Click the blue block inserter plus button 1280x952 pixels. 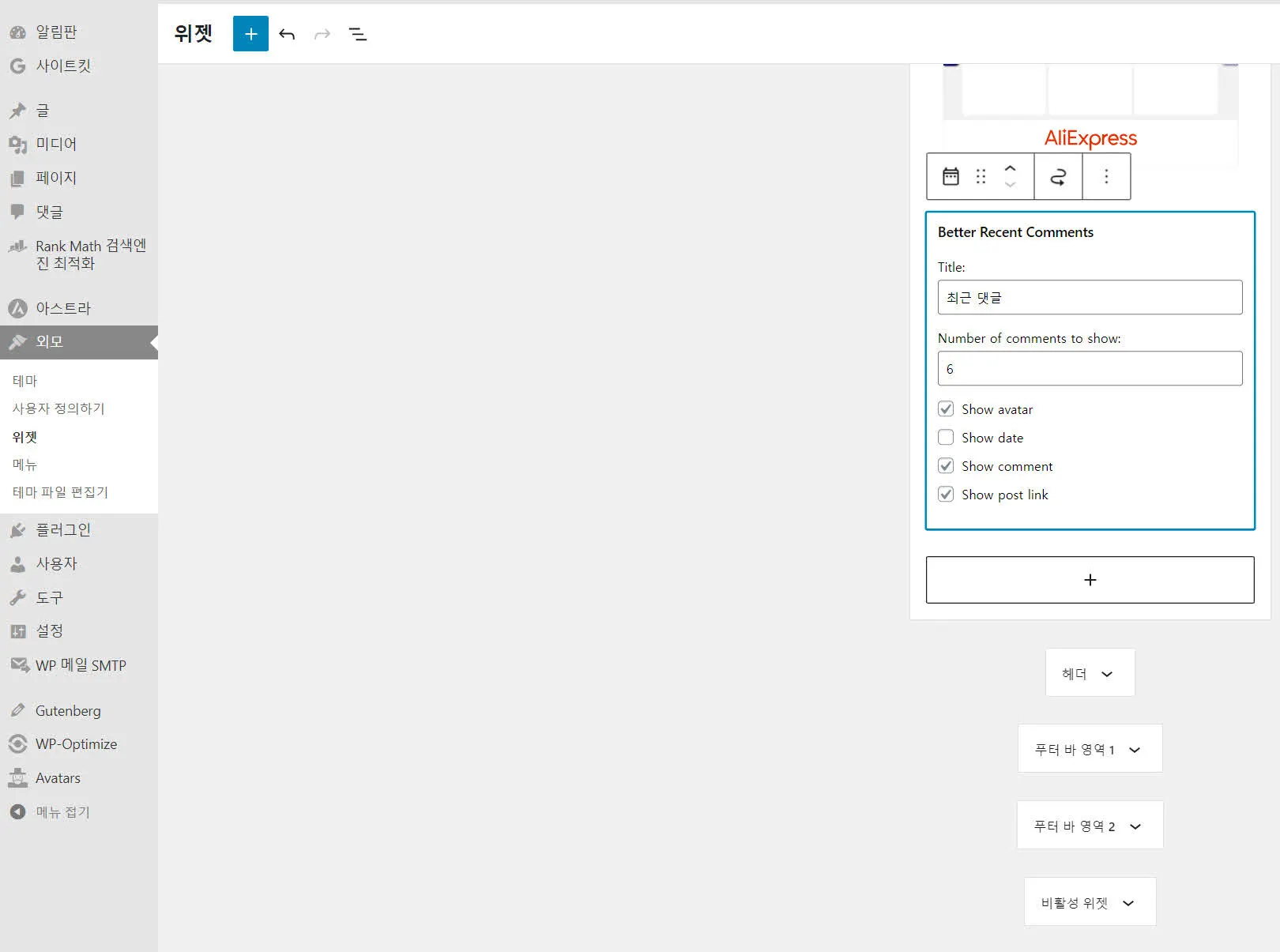[250, 34]
